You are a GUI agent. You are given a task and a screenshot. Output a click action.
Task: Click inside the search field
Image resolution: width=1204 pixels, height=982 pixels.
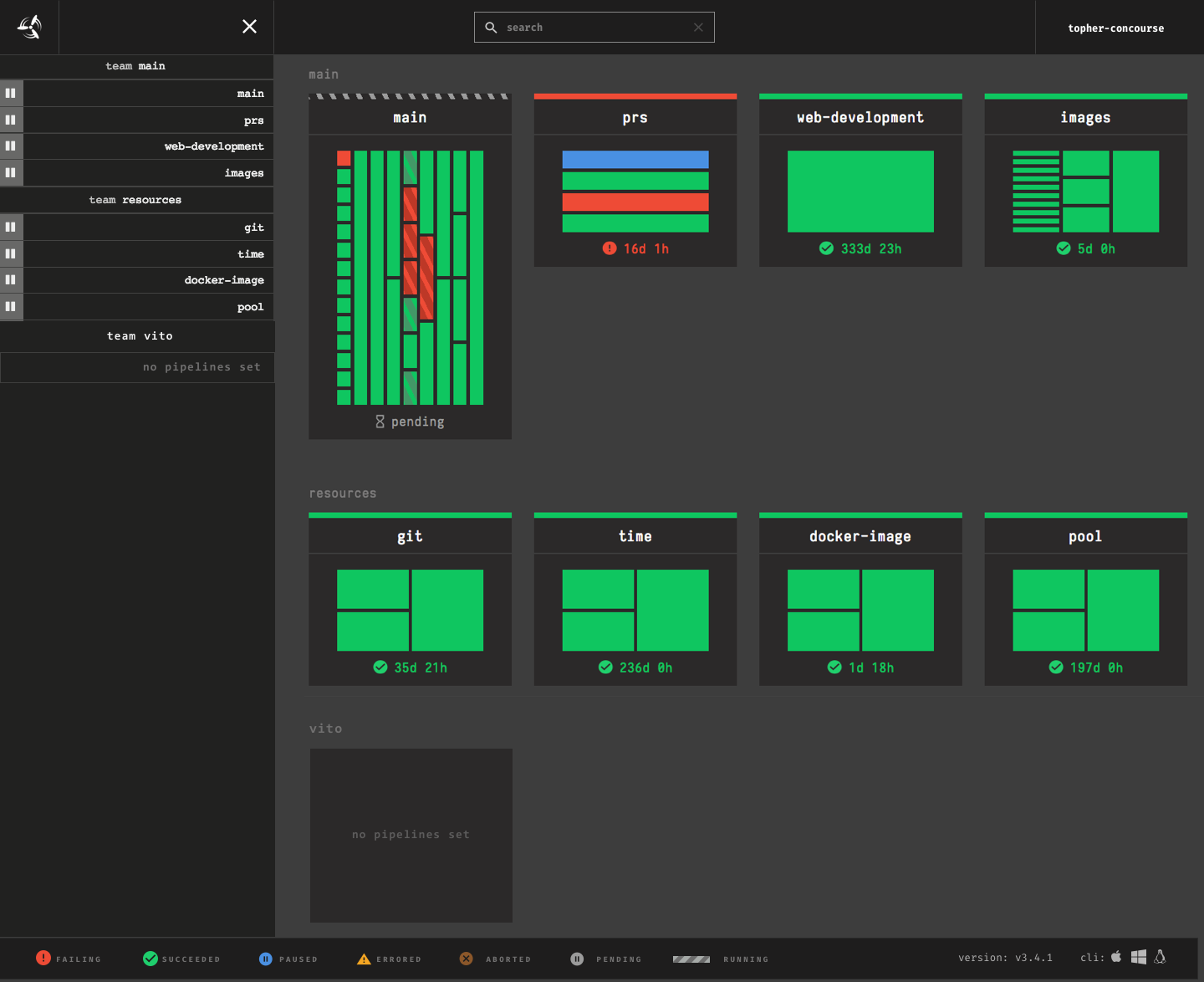pos(594,27)
